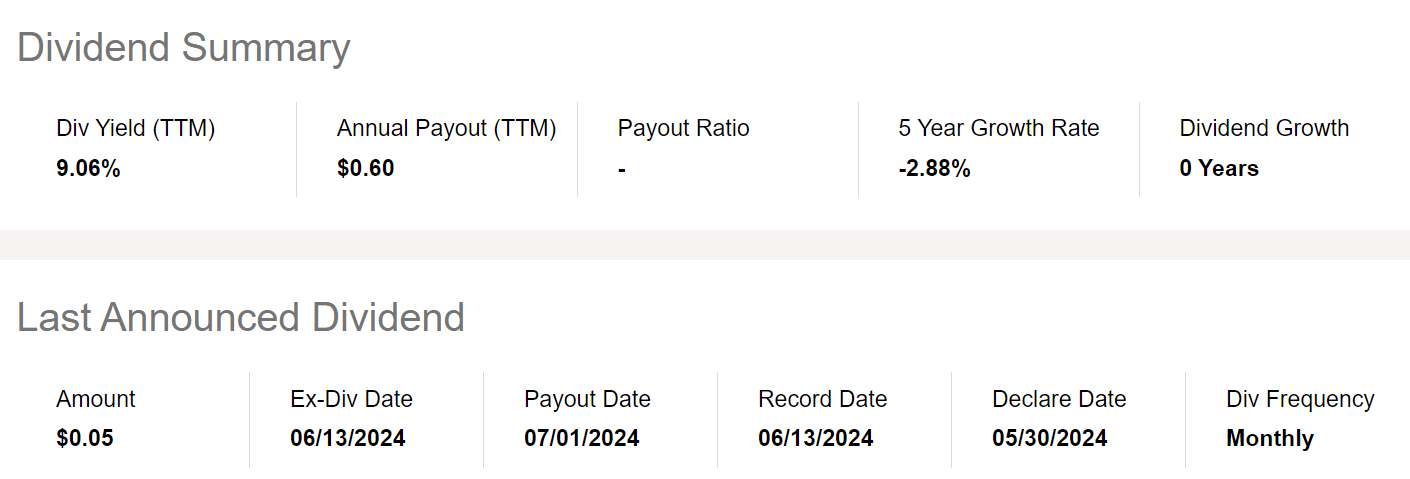Click the Dividend Summary heading
1410x479 pixels.
(x=183, y=48)
